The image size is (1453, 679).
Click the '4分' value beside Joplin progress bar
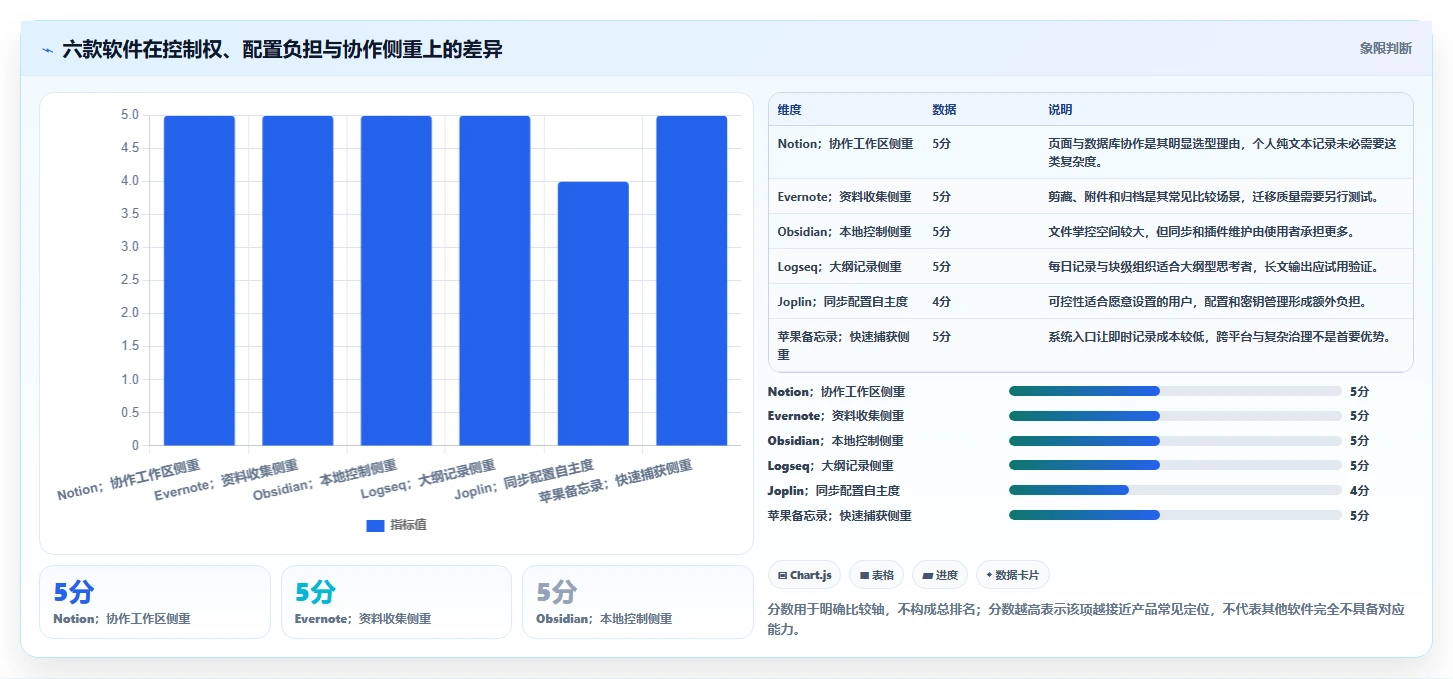point(1359,491)
